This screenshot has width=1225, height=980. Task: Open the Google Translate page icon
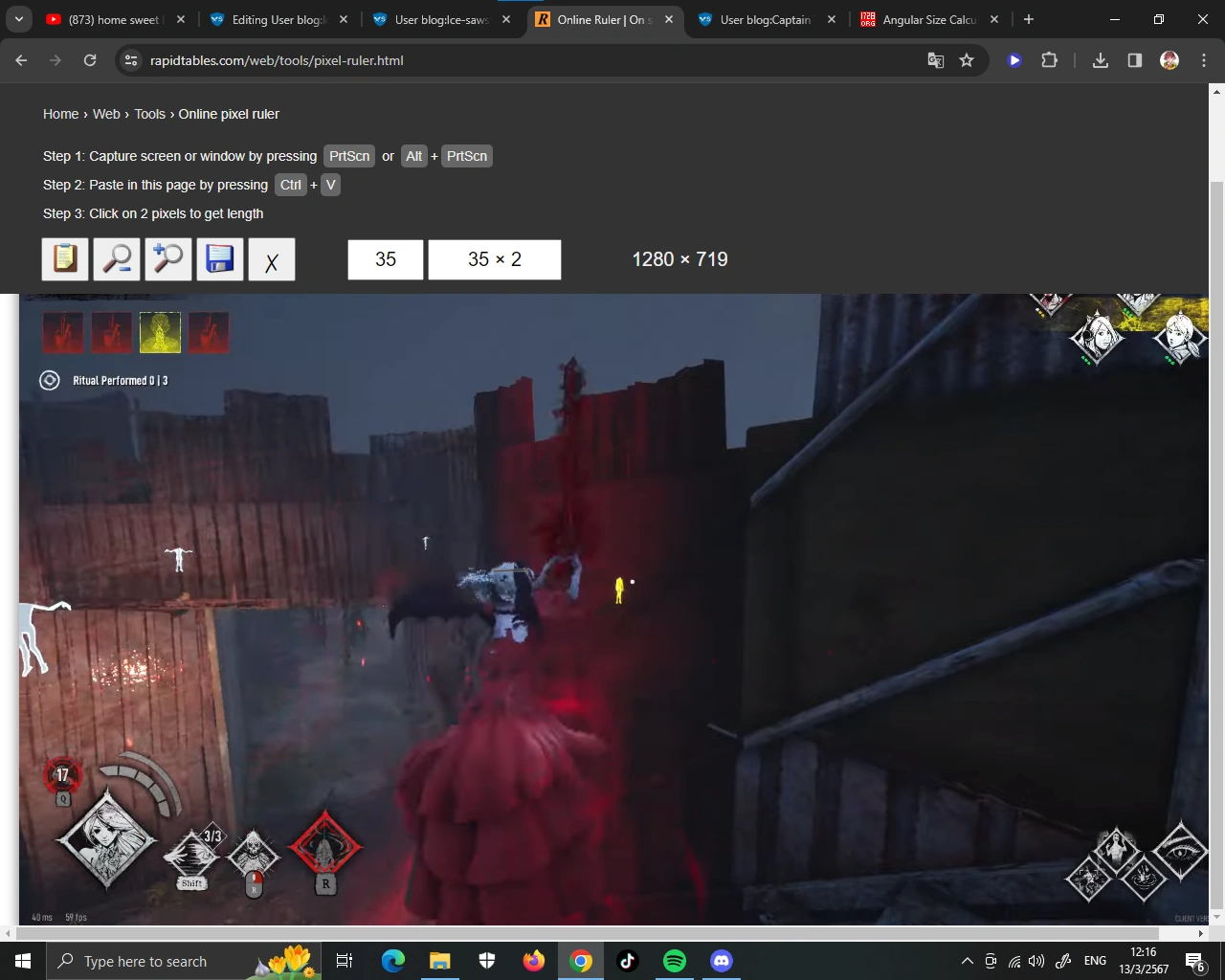936,60
